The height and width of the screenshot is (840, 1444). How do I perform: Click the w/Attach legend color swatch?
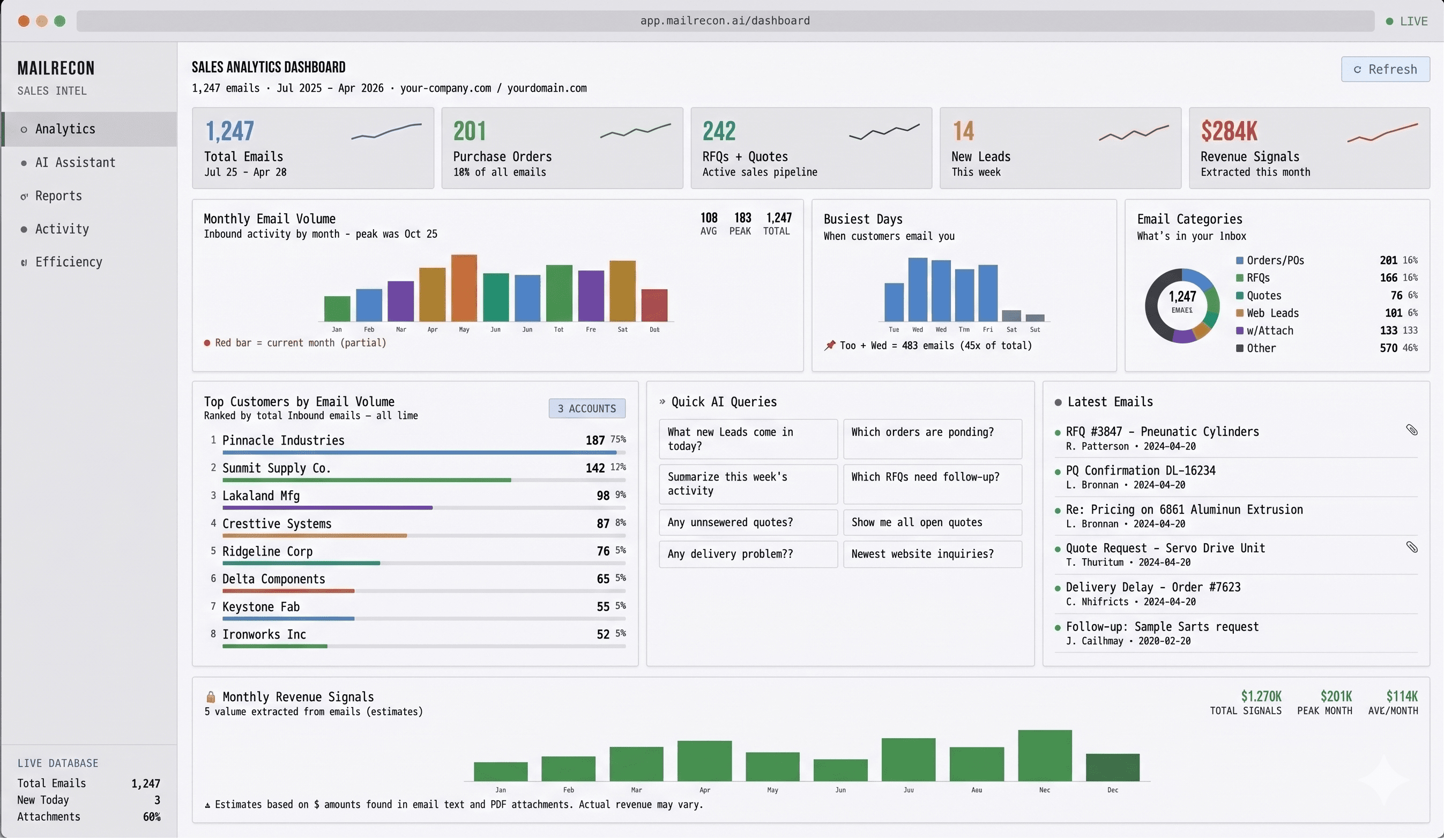pyautogui.click(x=1239, y=331)
